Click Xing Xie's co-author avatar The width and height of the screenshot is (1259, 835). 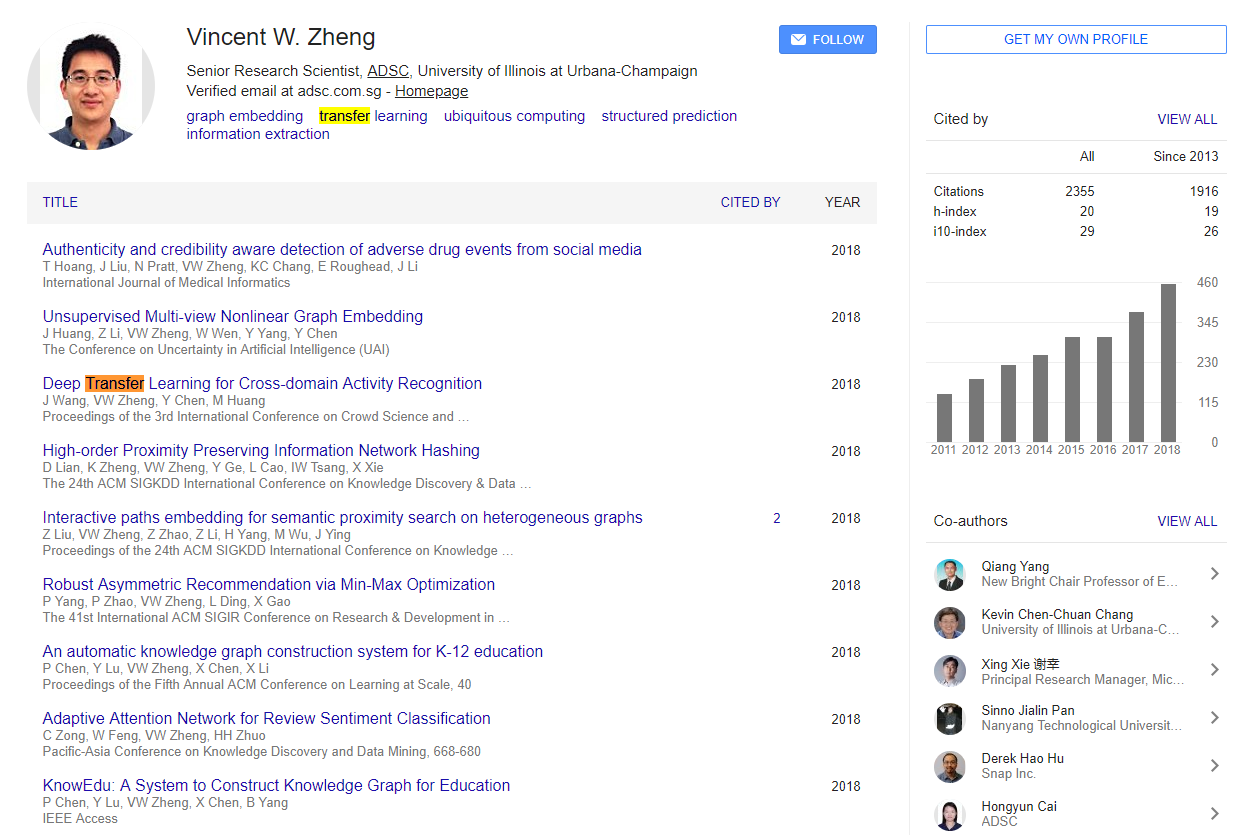click(949, 670)
